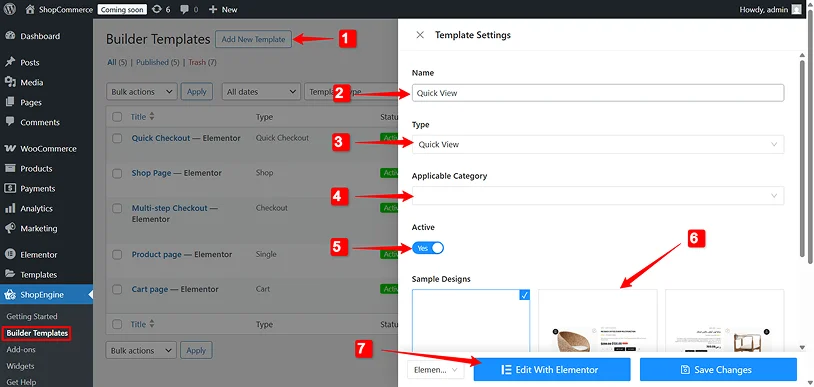Screen dimensions: 814x387
Task: Check the Cart page row checkbox
Action: [117, 289]
